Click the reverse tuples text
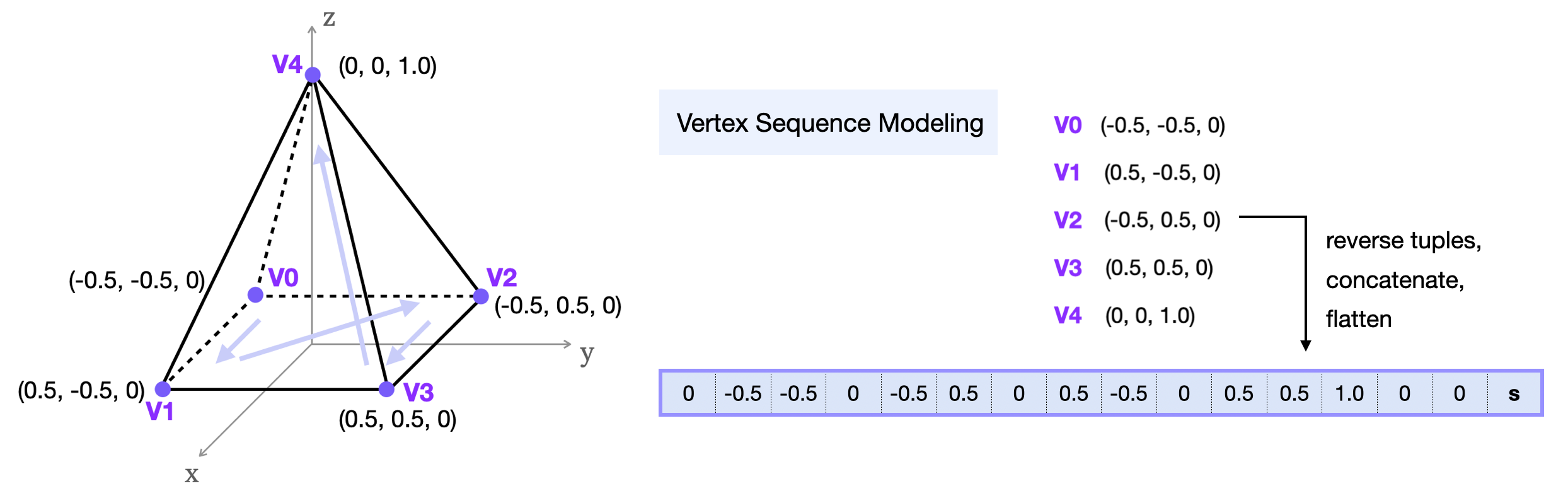The height and width of the screenshot is (498, 1568). click(1403, 241)
